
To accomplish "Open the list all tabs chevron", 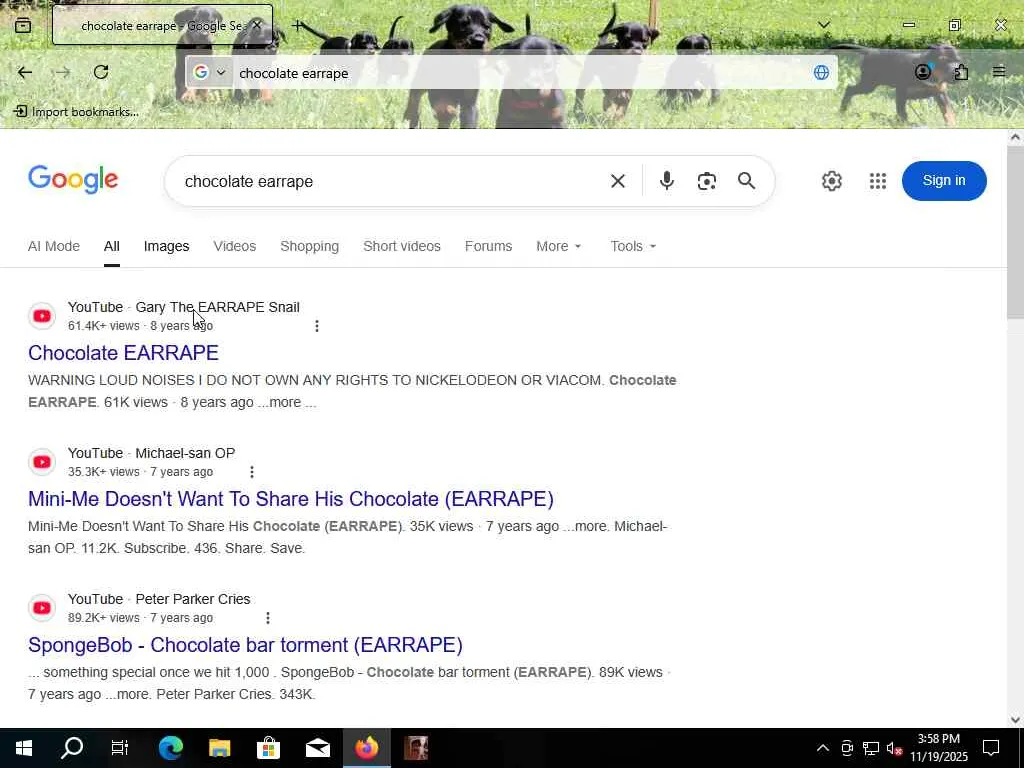I will click(x=824, y=25).
